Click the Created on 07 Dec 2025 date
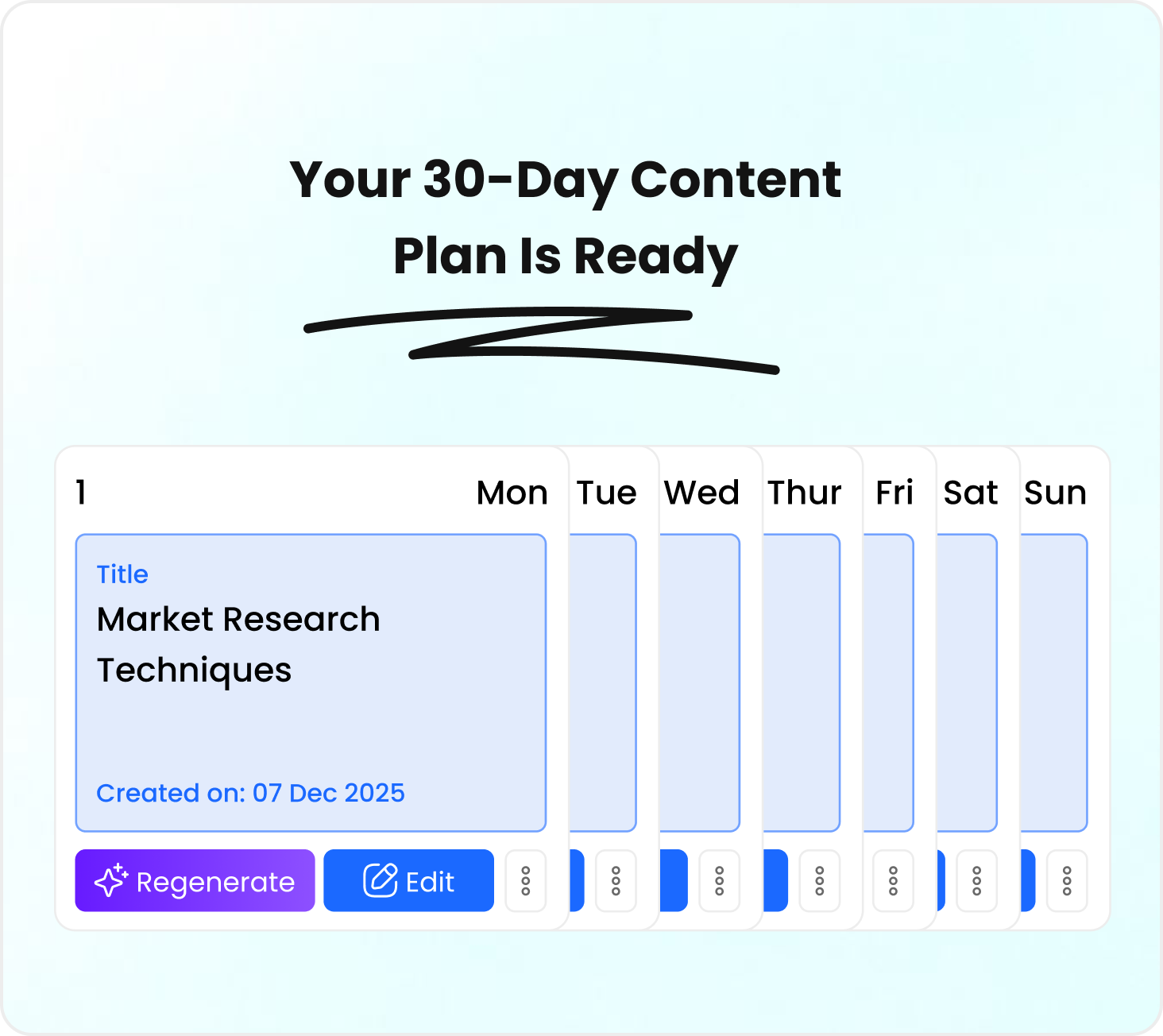1163x1036 pixels. [x=250, y=793]
